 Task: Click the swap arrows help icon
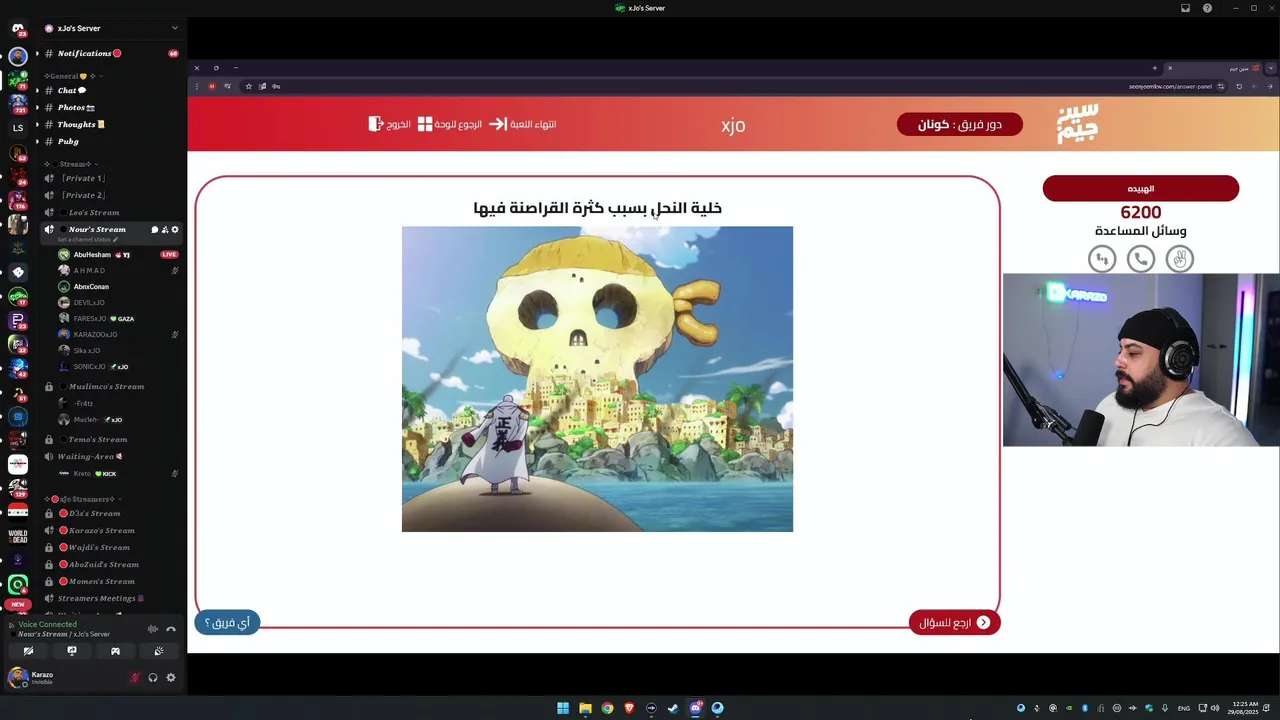(x=1101, y=259)
